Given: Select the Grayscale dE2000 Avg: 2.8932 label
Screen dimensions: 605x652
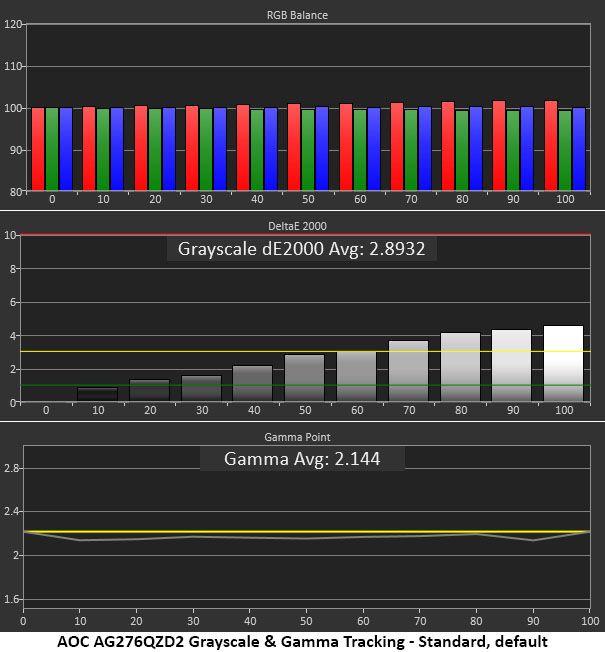Looking at the screenshot, I should pyautogui.click(x=301, y=249).
